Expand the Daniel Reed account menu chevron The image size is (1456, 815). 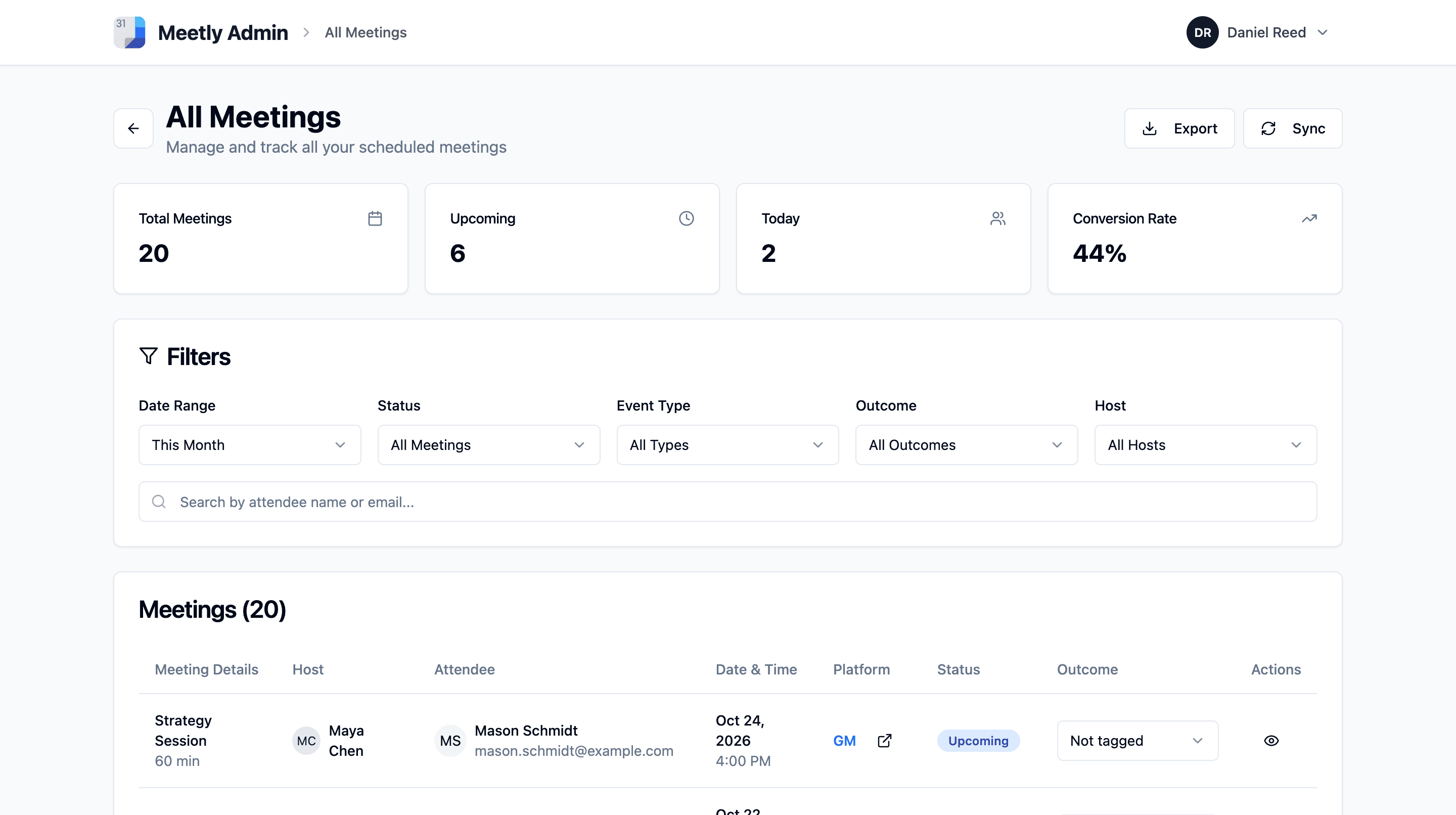pos(1322,32)
